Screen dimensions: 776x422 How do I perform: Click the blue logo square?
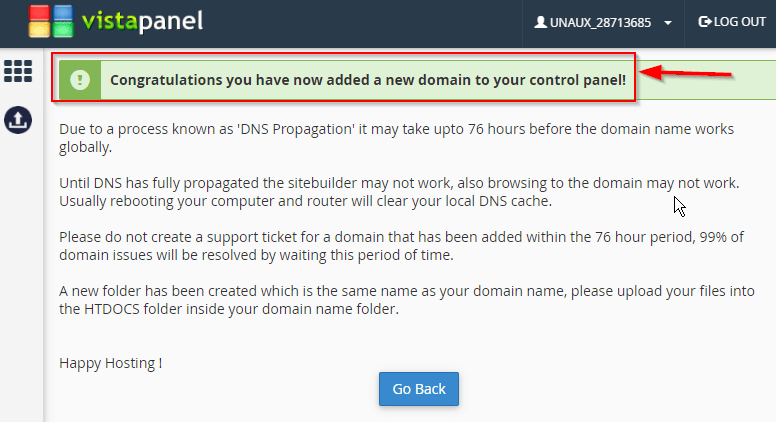point(63,13)
